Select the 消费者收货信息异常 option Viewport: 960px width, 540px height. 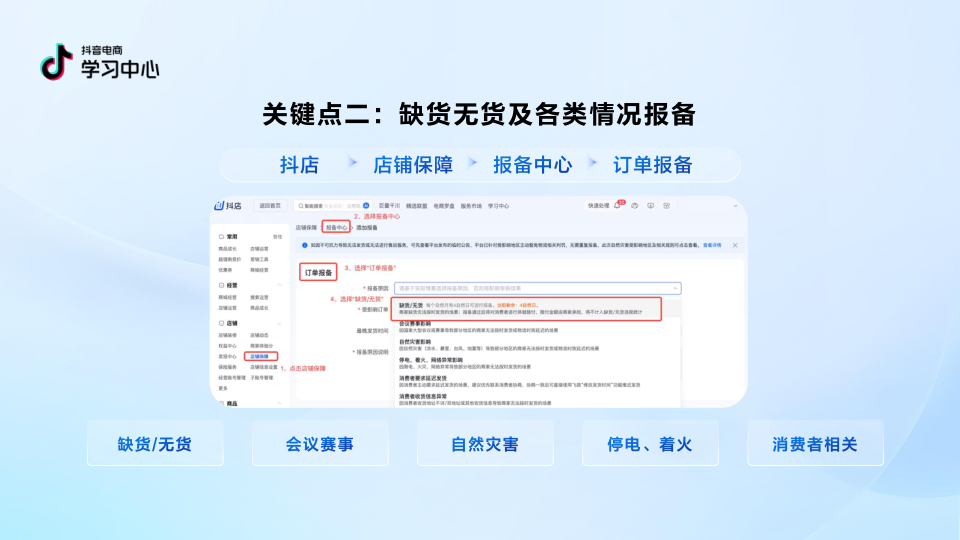point(538,400)
